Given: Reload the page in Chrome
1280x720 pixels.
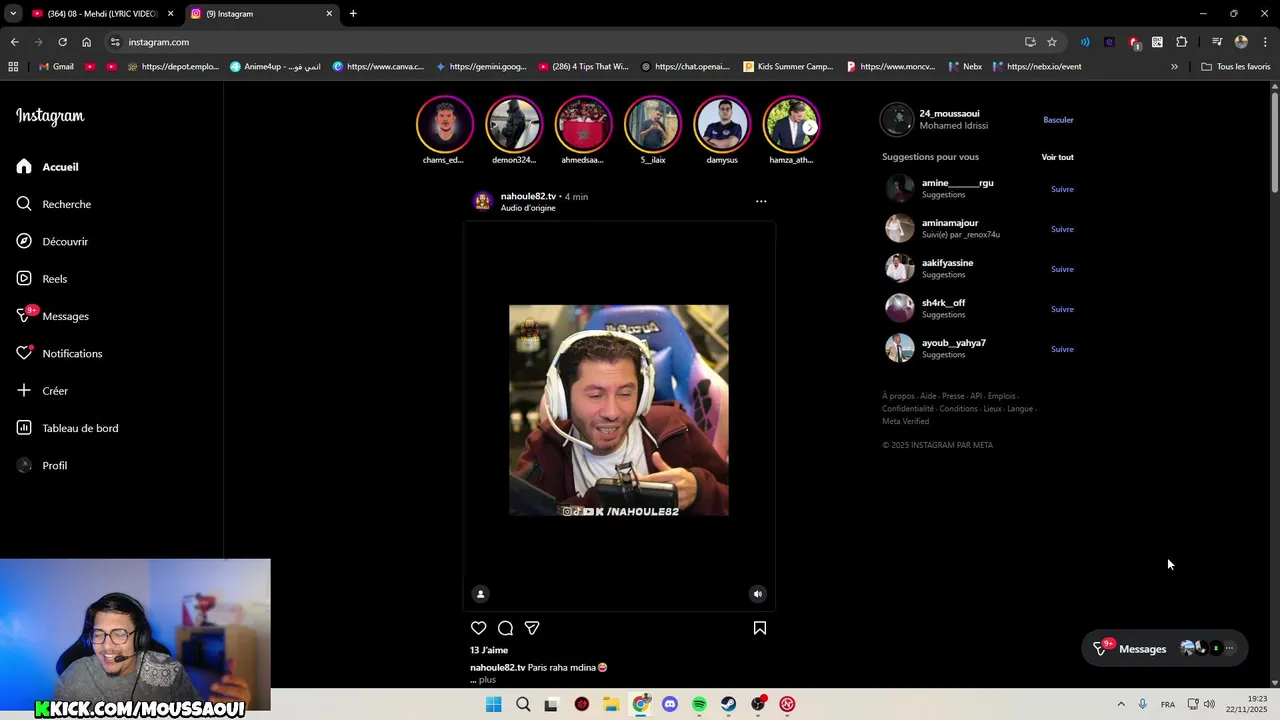Looking at the screenshot, I should pyautogui.click(x=62, y=42).
